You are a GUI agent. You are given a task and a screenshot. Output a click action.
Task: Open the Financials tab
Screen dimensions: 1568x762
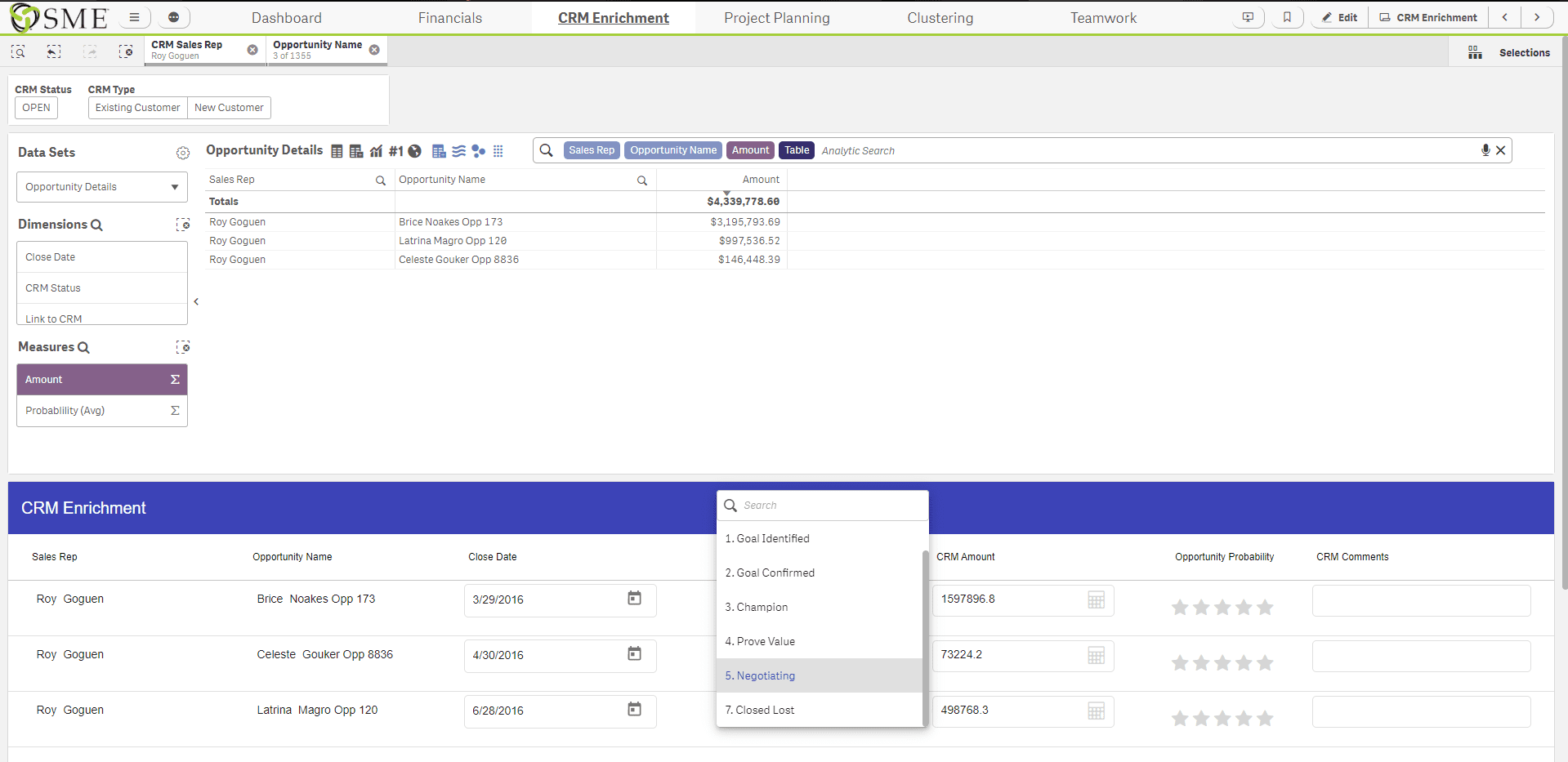point(450,18)
